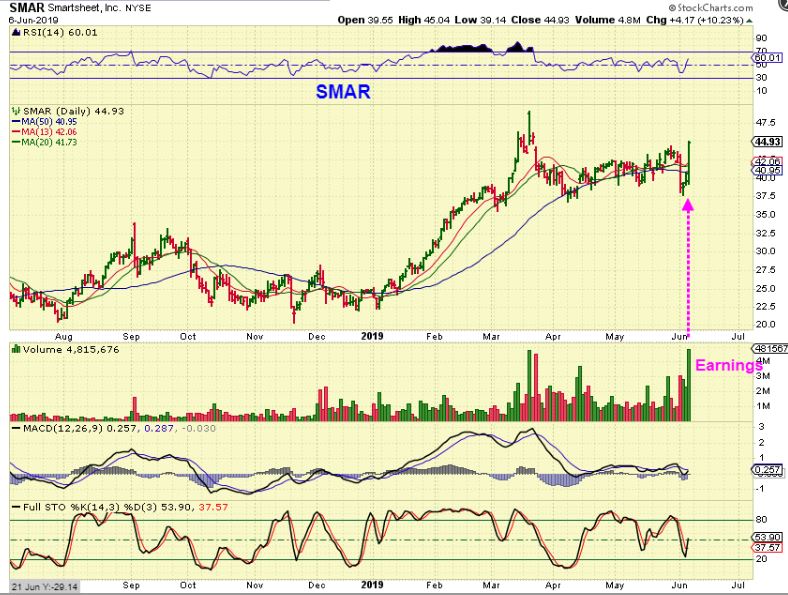Click the 53.90 stochastic axis tag

(767, 537)
